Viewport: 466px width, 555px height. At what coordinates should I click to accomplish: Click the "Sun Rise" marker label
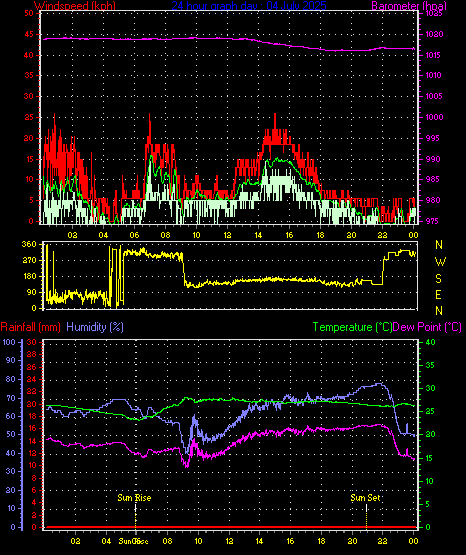coord(134,498)
